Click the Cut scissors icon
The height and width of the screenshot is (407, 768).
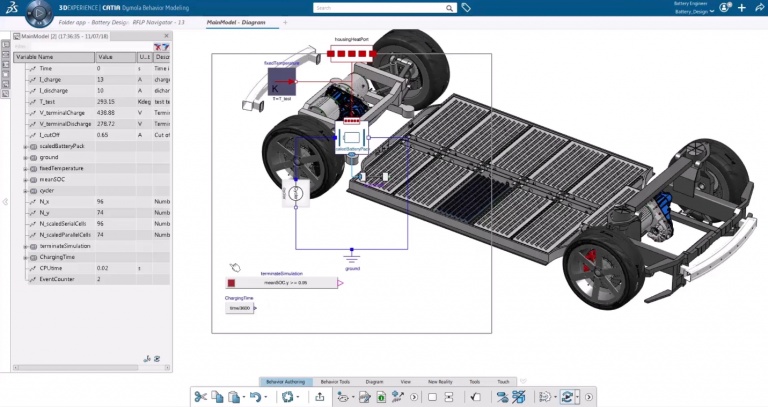200,396
